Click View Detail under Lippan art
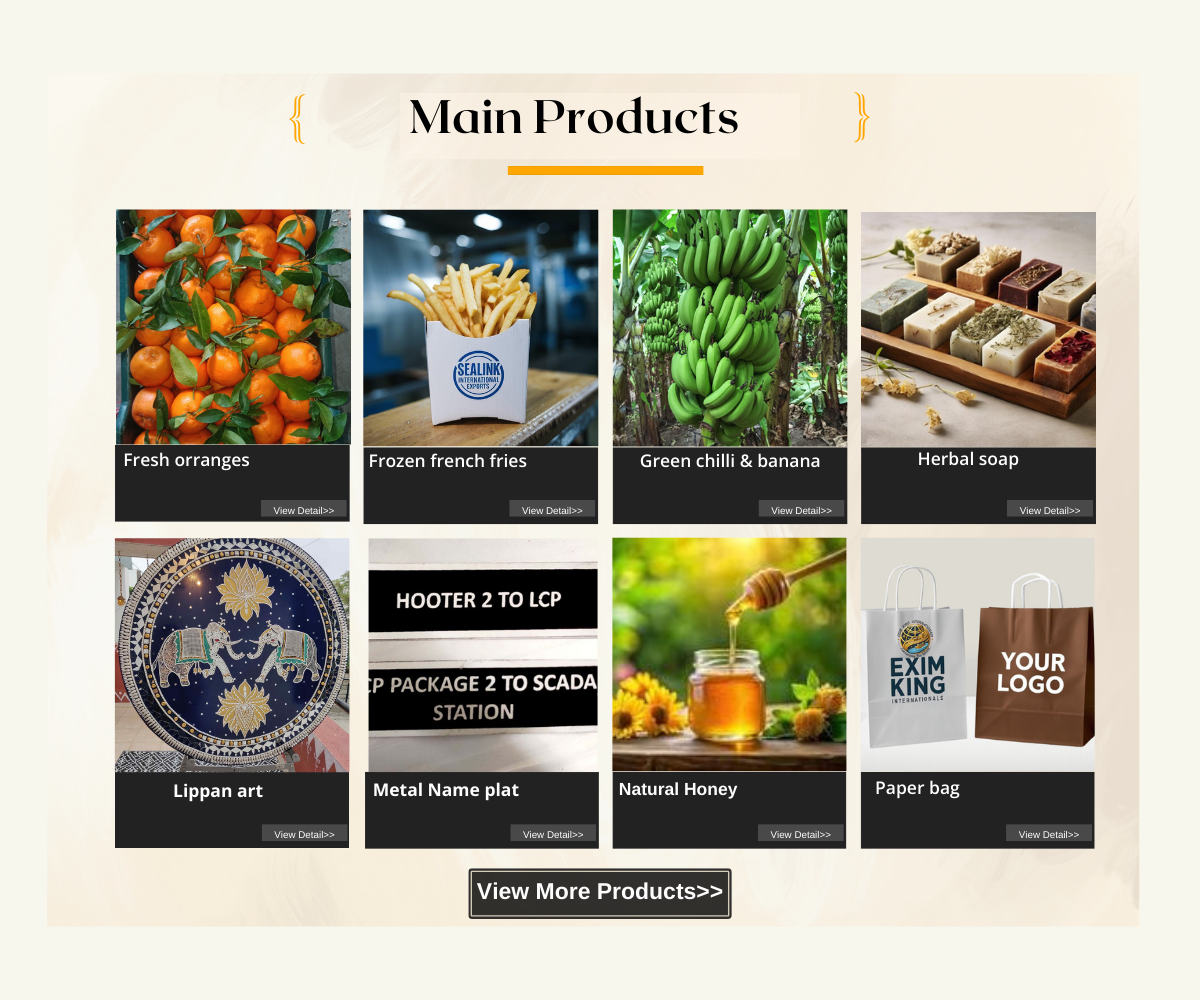Viewport: 1200px width, 1000px height. pos(305,833)
